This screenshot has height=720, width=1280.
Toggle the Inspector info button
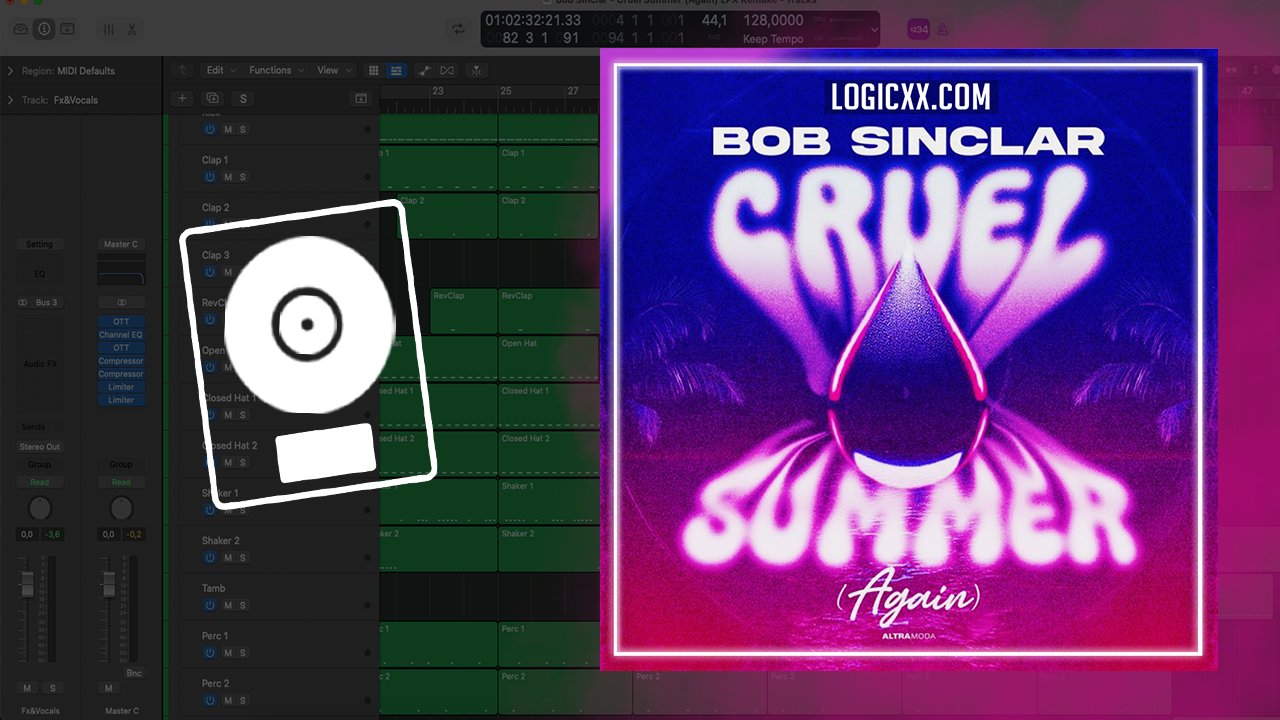(x=44, y=30)
